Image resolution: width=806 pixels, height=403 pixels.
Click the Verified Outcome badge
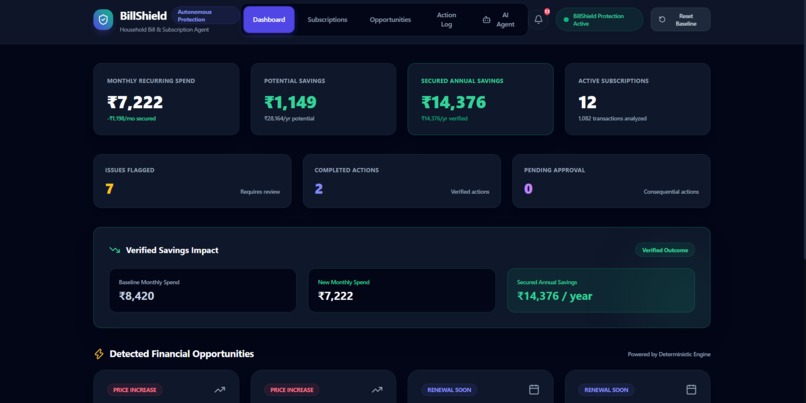[x=665, y=250]
